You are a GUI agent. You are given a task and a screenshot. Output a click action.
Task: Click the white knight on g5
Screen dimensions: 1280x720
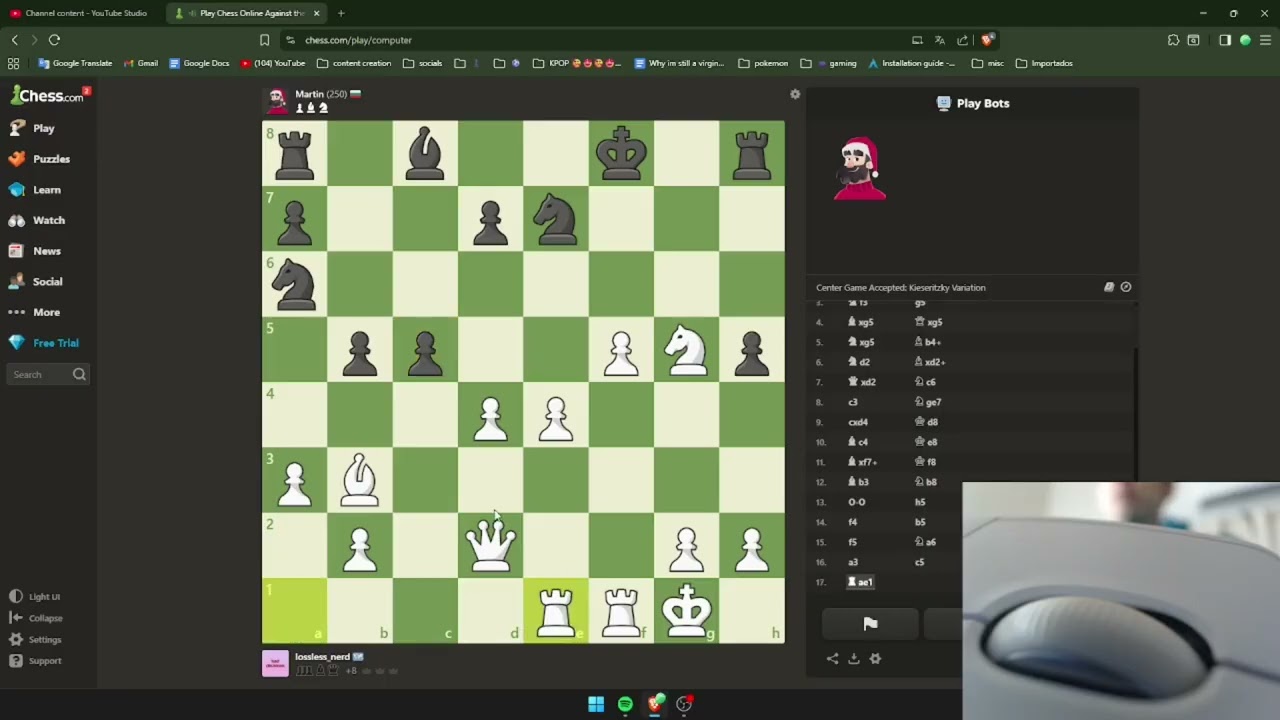tap(686, 350)
